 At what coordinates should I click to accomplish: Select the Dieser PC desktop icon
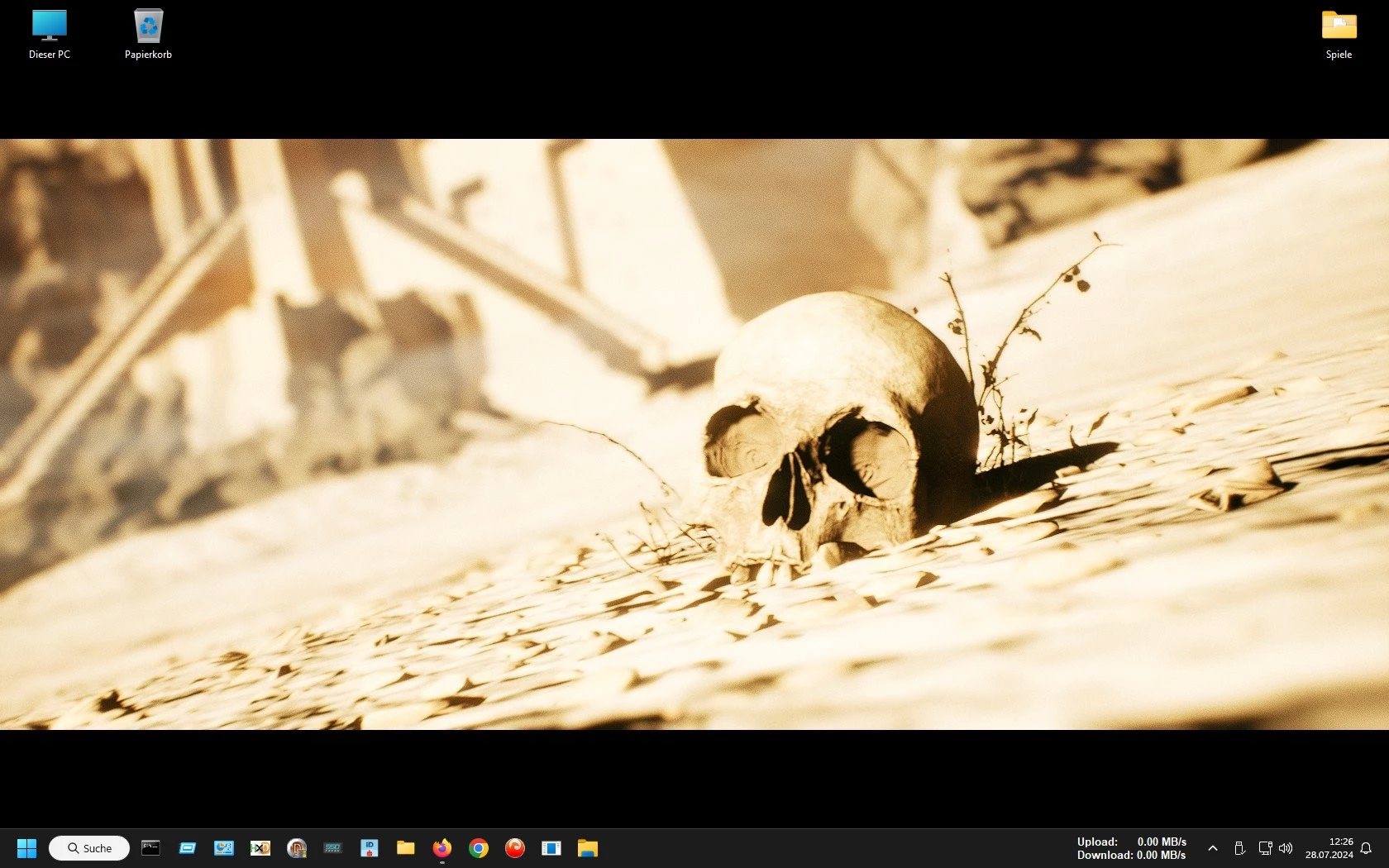(50, 35)
